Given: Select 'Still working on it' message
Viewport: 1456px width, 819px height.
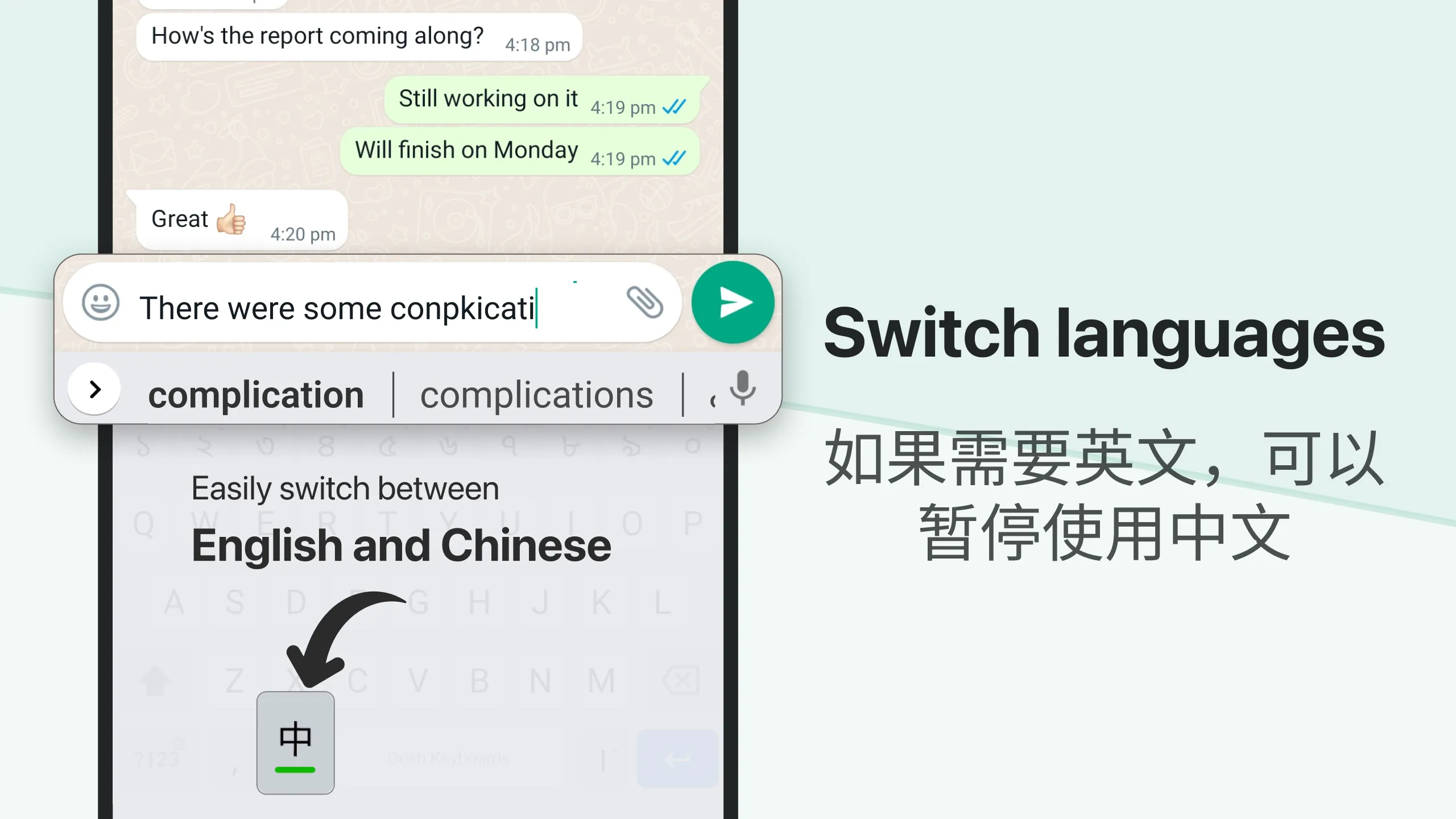Looking at the screenshot, I should (x=488, y=97).
